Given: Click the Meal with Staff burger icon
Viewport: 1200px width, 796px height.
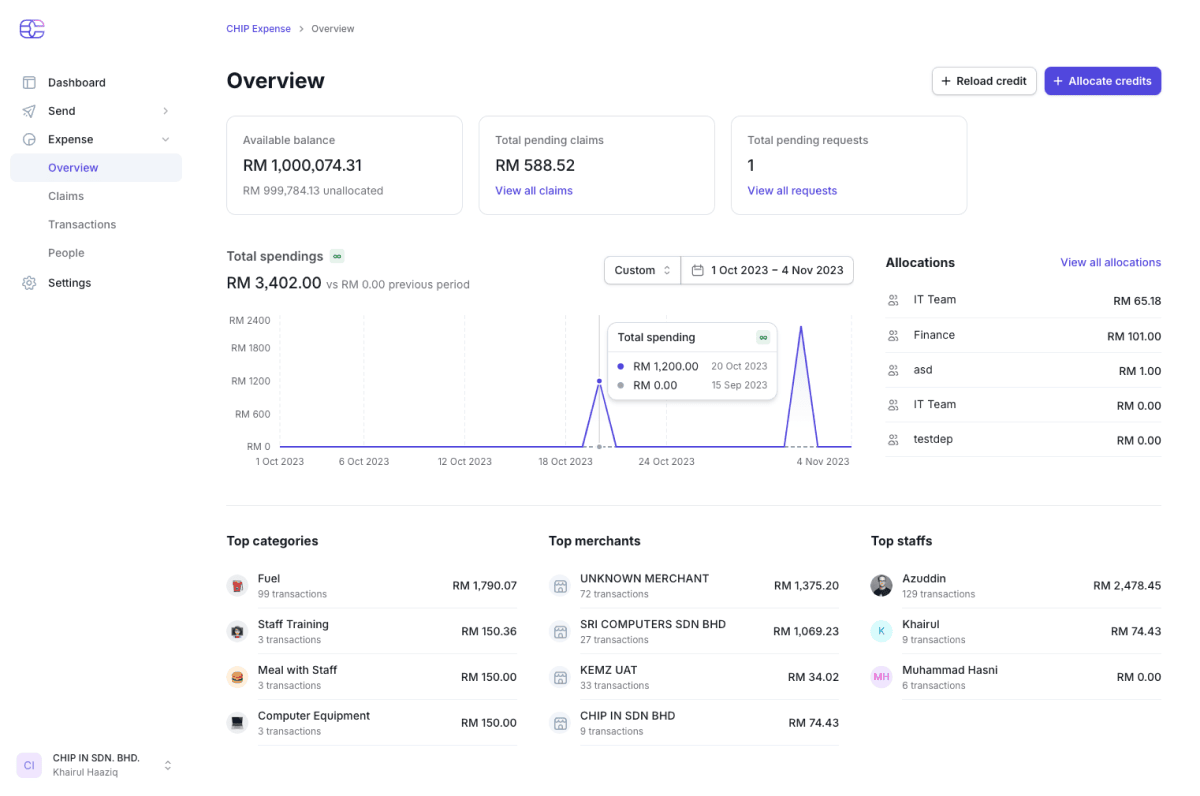Looking at the screenshot, I should 237,677.
